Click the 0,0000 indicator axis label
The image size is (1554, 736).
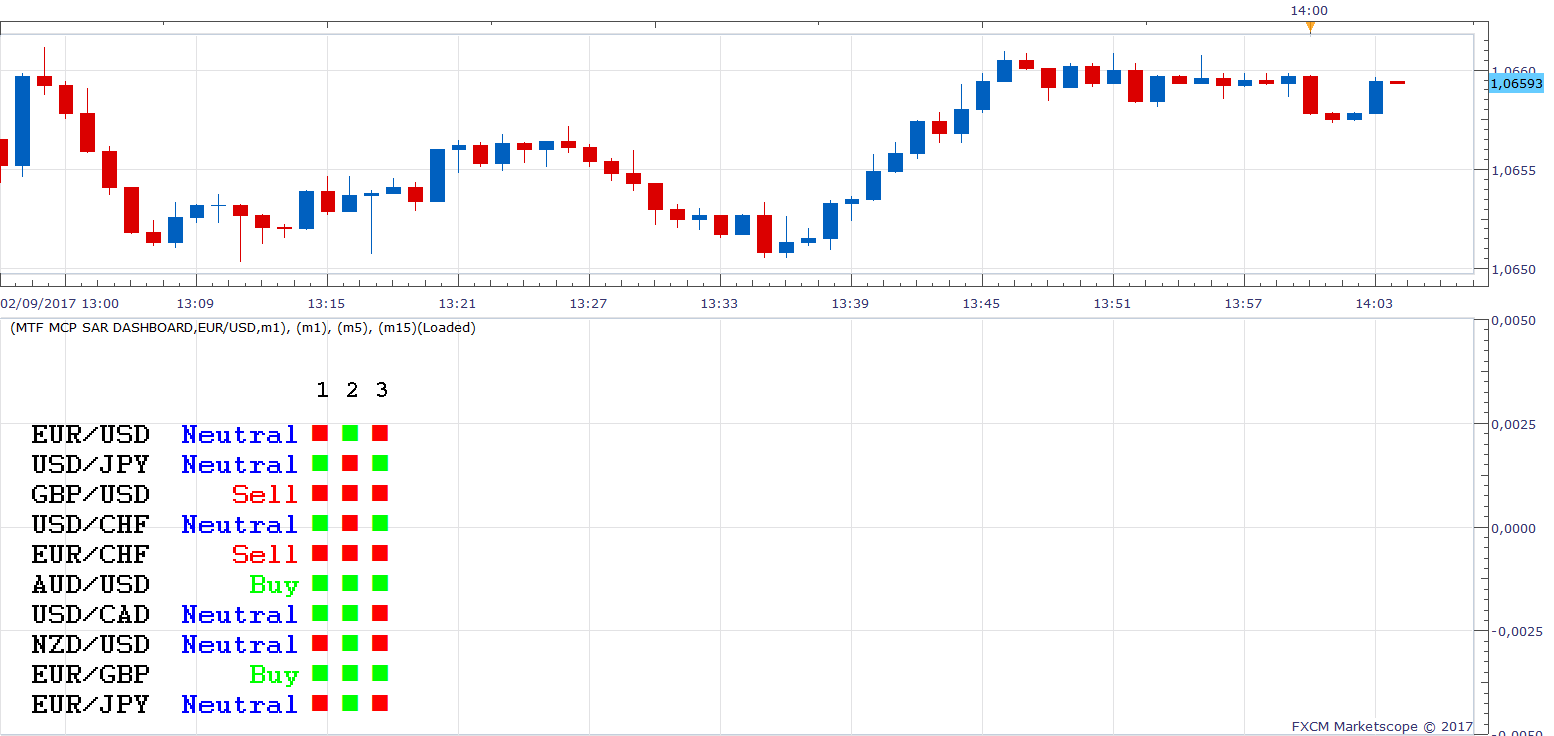point(1512,528)
